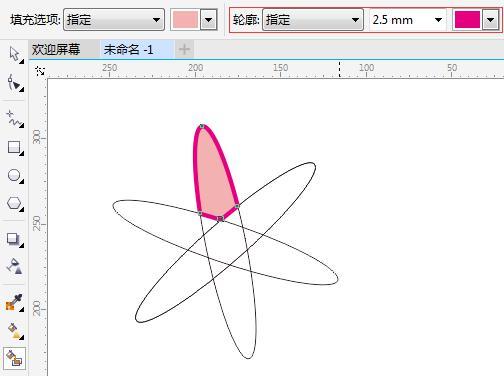Open the outline color picker arrow
The image size is (504, 376).
pos(490,20)
